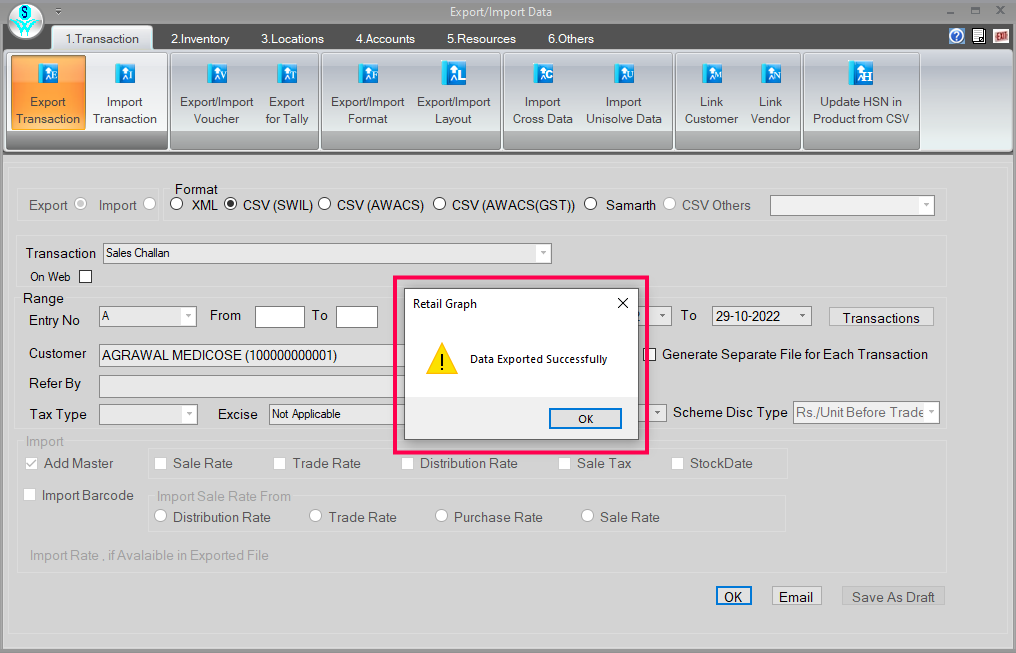This screenshot has height=653, width=1016.
Task: Launch Export for Tally
Action: (286, 93)
